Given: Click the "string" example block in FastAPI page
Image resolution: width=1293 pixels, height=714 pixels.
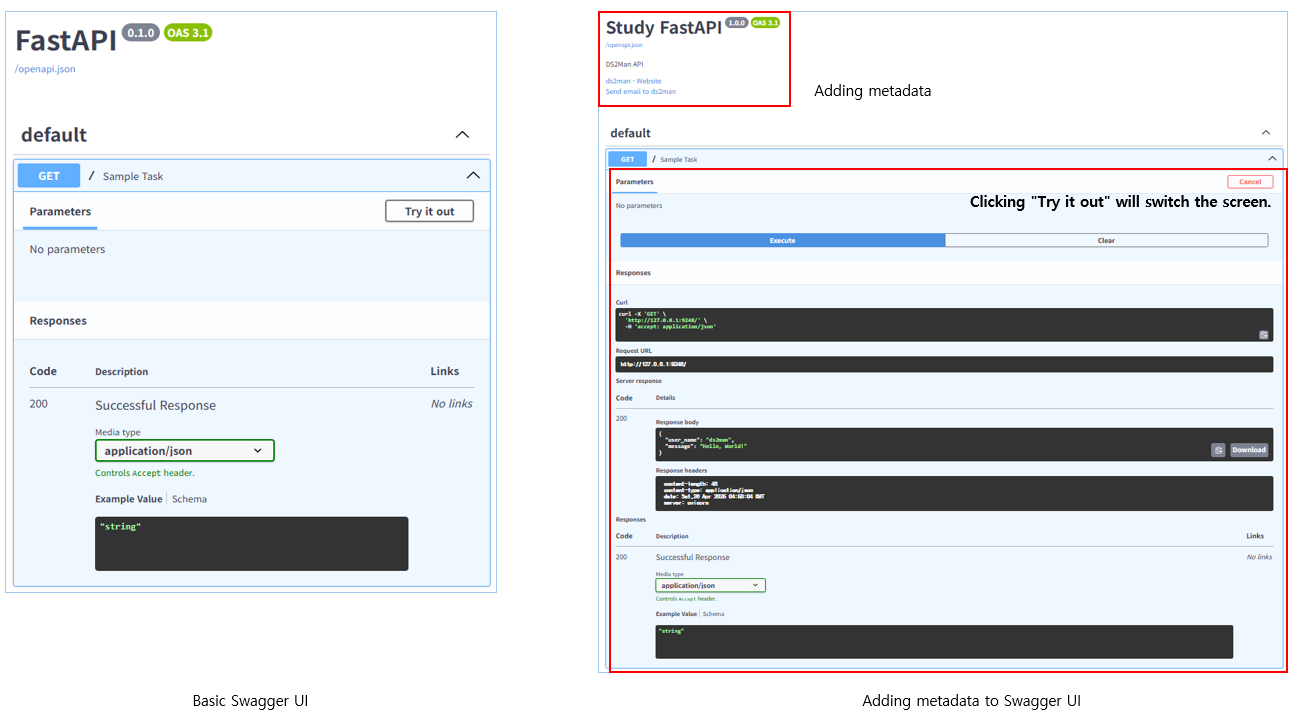Looking at the screenshot, I should coord(251,543).
